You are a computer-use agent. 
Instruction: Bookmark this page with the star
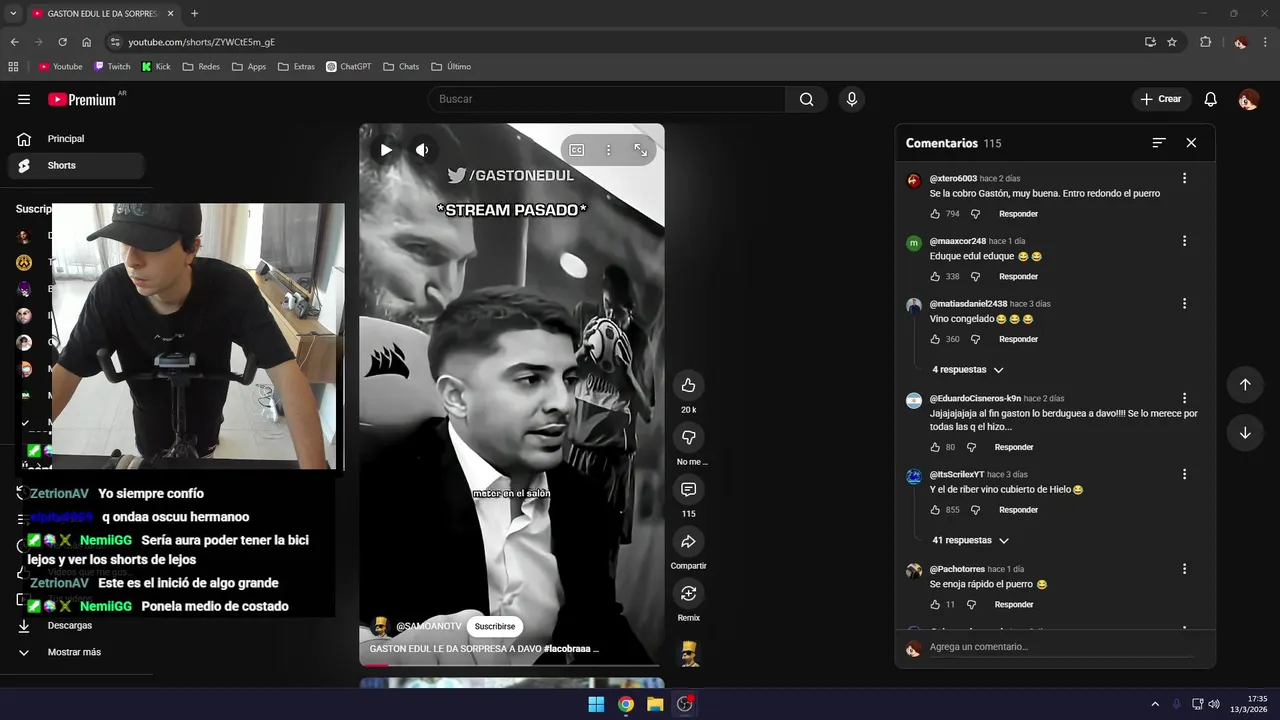1172,42
